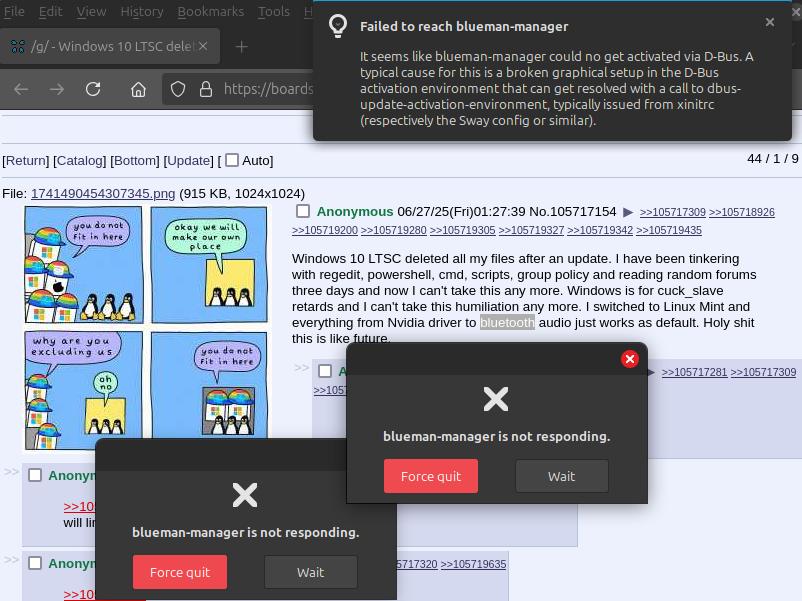Follow reply link >>105719280
802x601 pixels.
(x=393, y=231)
